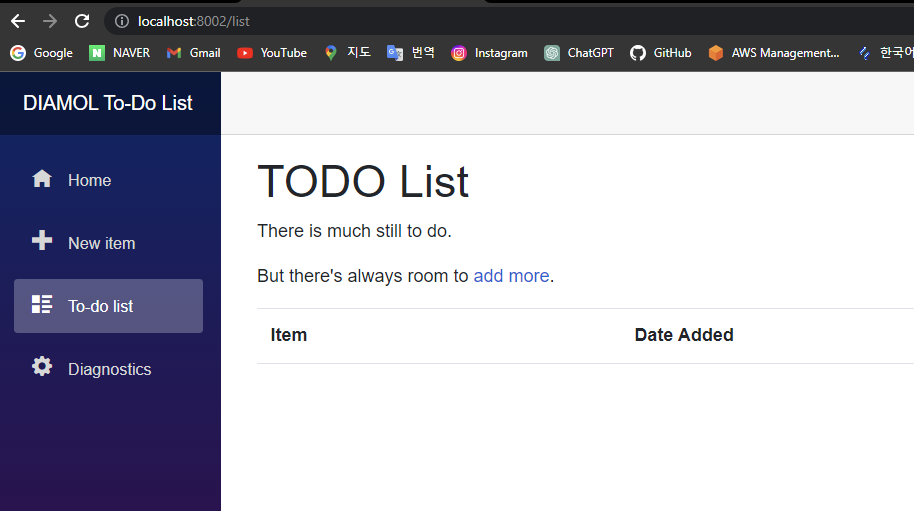
Task: Click the Instagram camera favicon
Action: [x=459, y=53]
